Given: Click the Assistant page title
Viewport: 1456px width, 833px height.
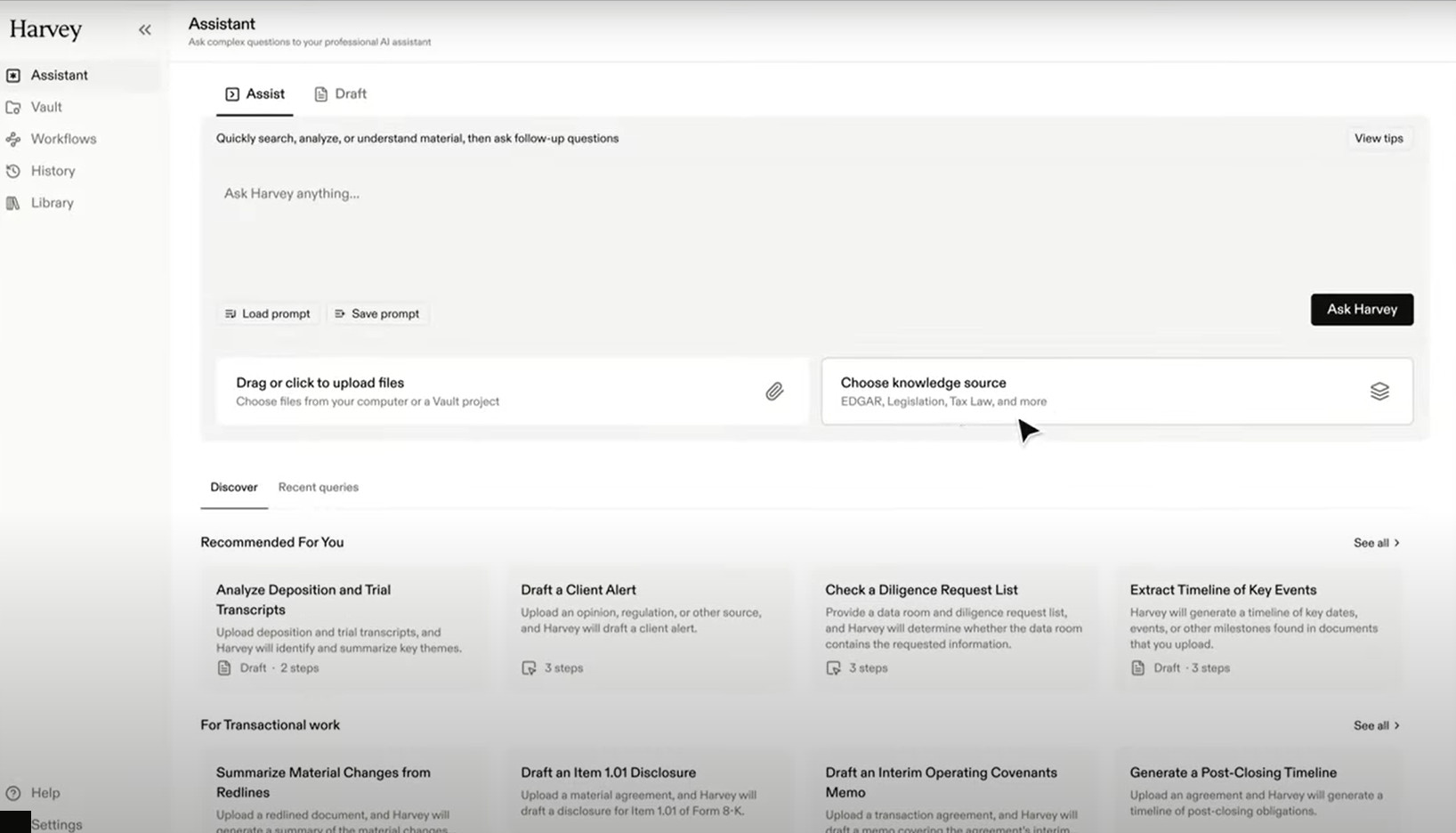Looking at the screenshot, I should (222, 24).
